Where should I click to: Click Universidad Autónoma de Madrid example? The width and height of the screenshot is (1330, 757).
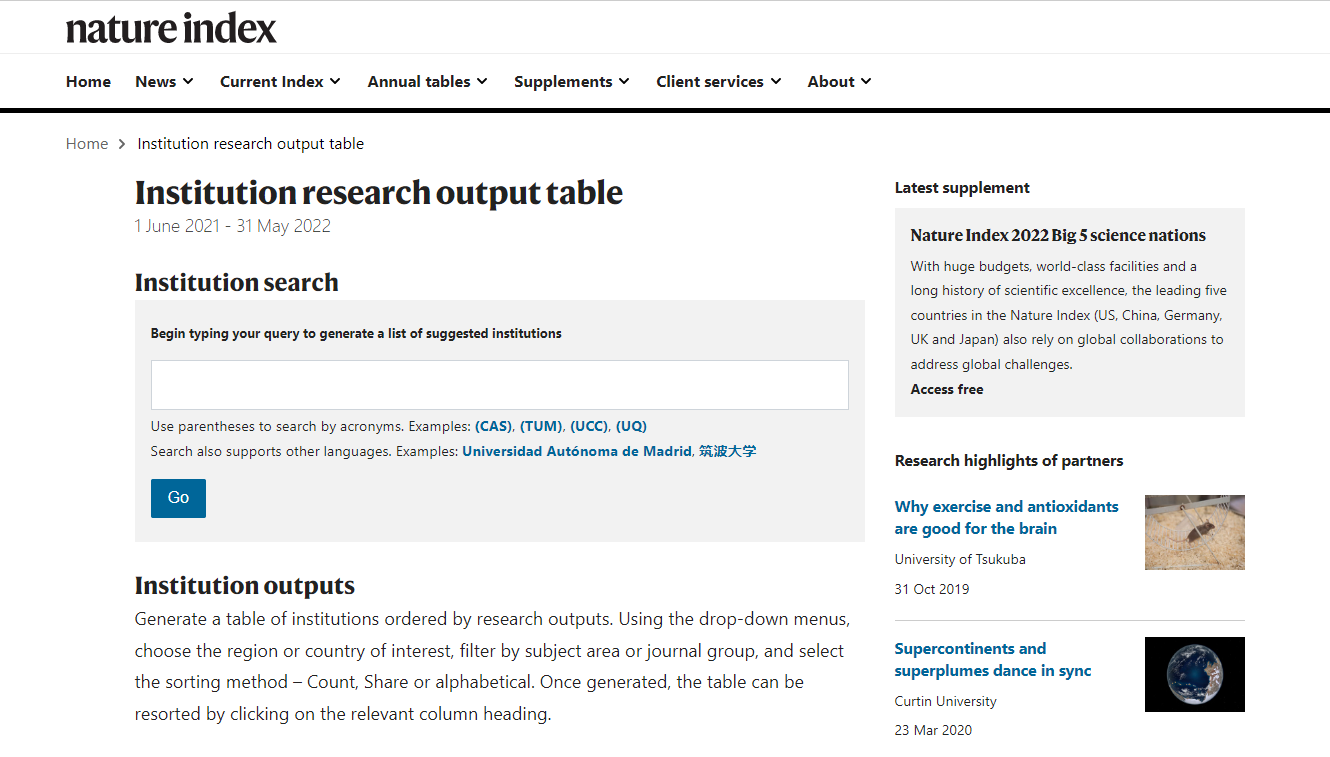click(x=576, y=452)
